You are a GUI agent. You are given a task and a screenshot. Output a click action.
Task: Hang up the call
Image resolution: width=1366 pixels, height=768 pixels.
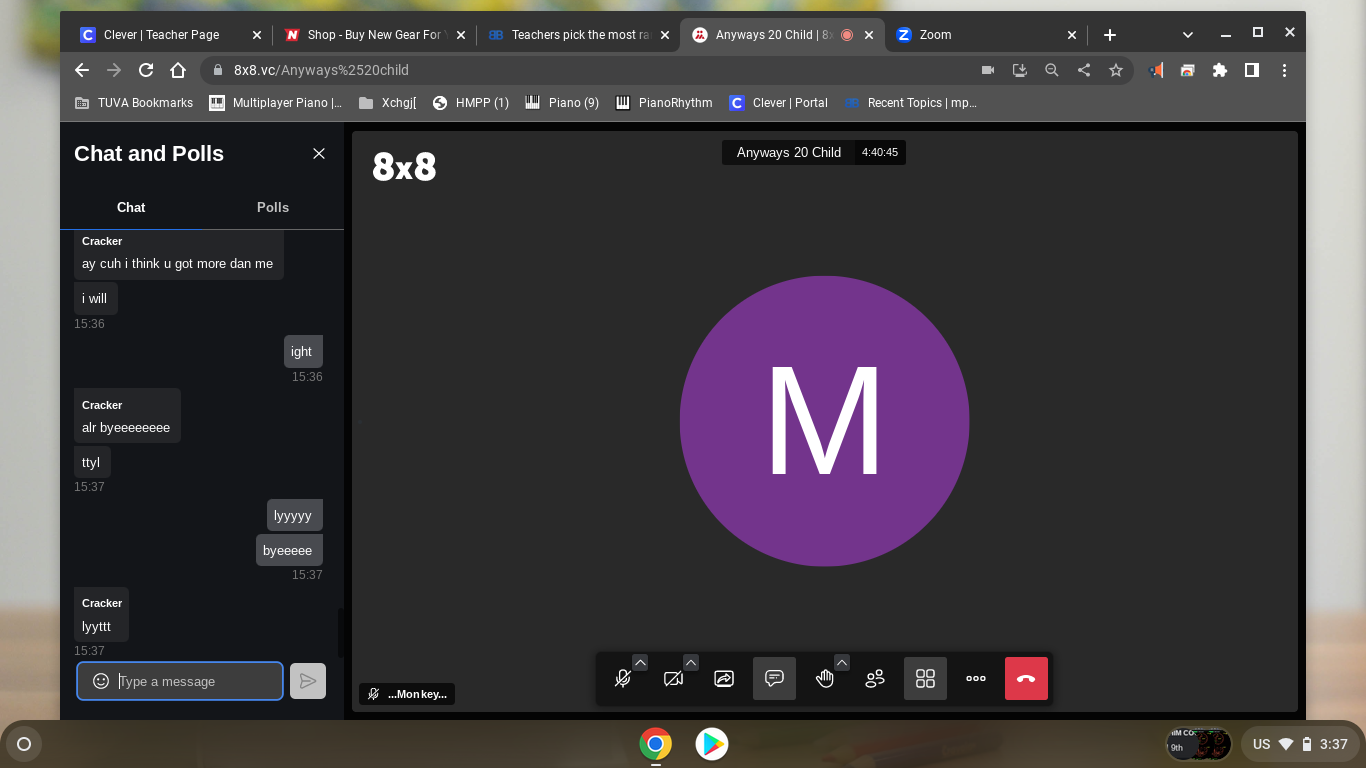pos(1026,678)
